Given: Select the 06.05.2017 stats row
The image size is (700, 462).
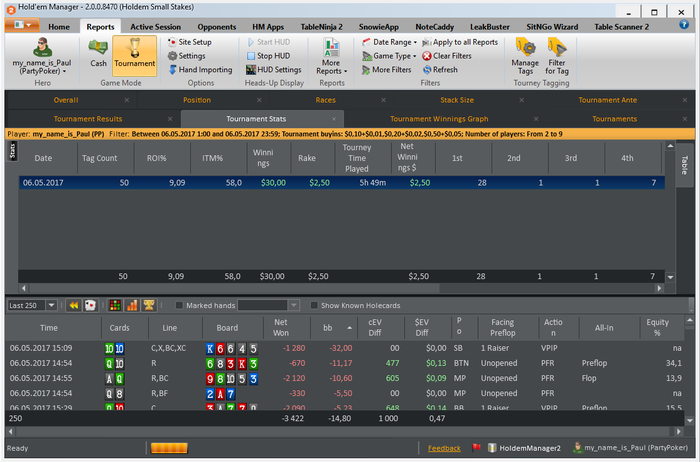Looking at the screenshot, I should coord(342,183).
